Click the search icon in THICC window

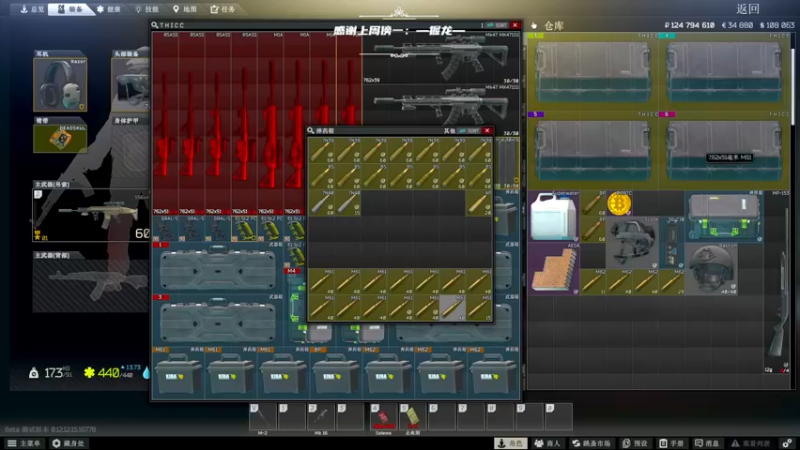pos(155,25)
